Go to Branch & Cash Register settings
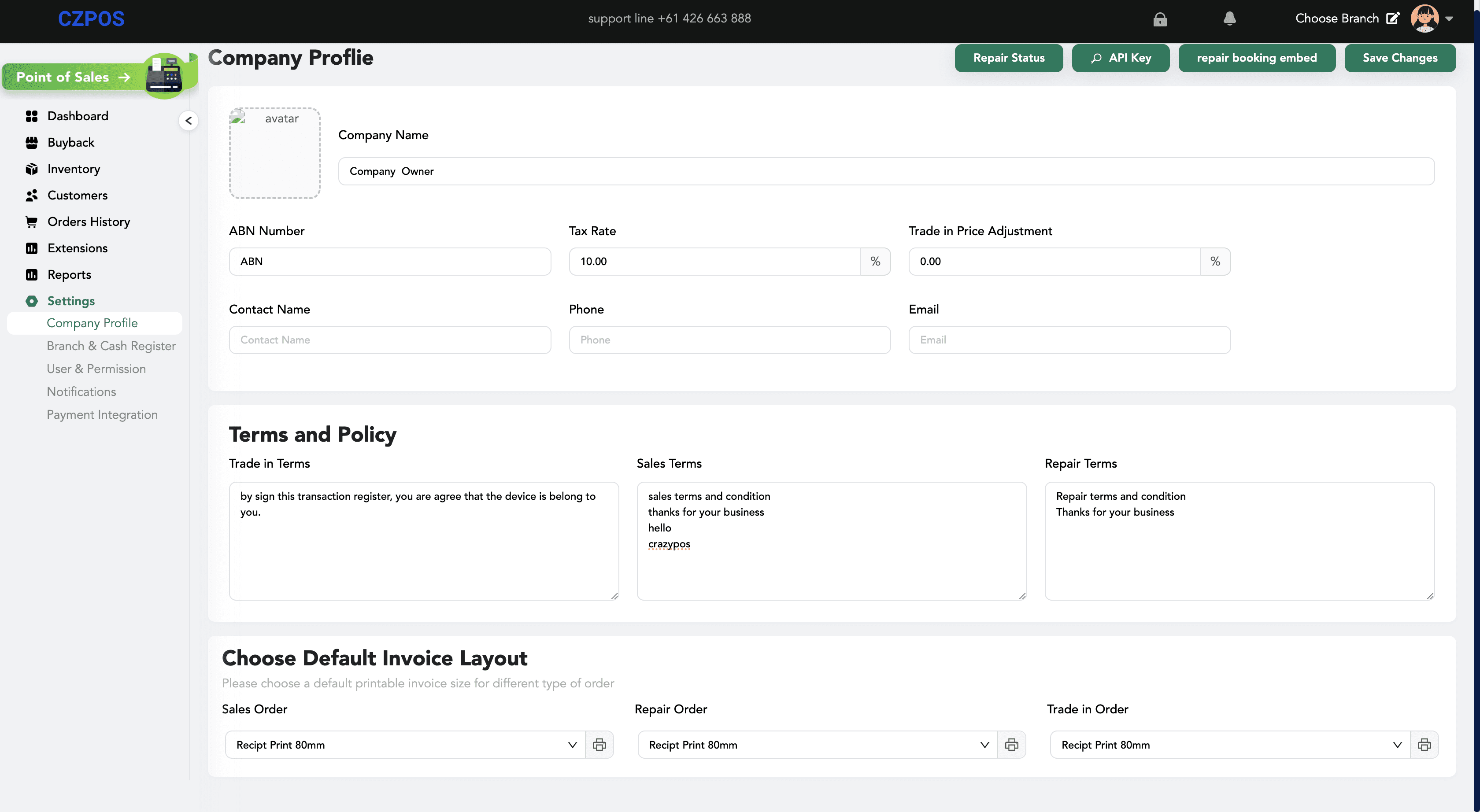The image size is (1480, 812). (111, 346)
